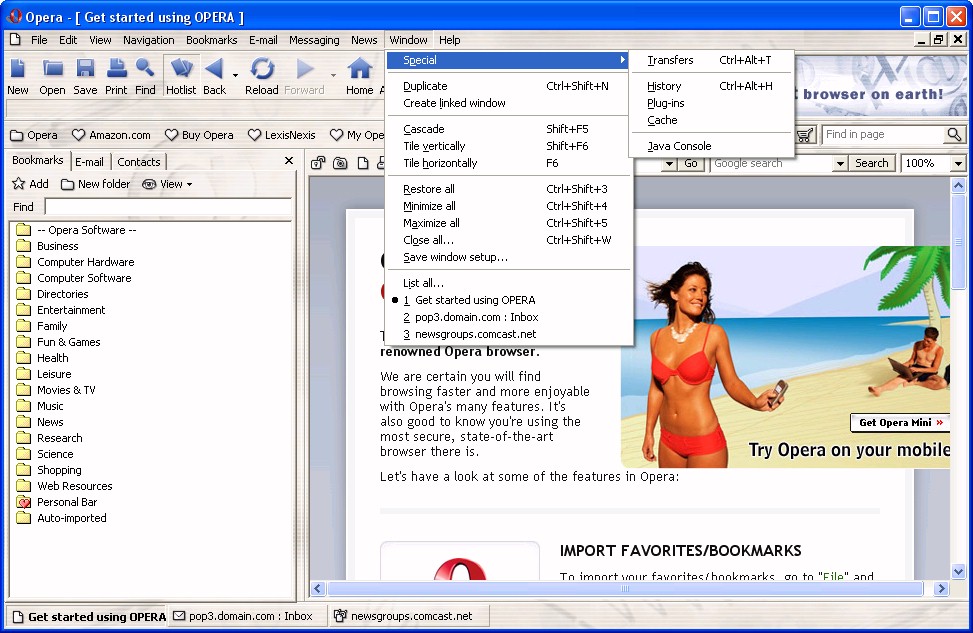Open the Amazon.com personal bar bookmark
973x633 pixels.
(x=111, y=135)
